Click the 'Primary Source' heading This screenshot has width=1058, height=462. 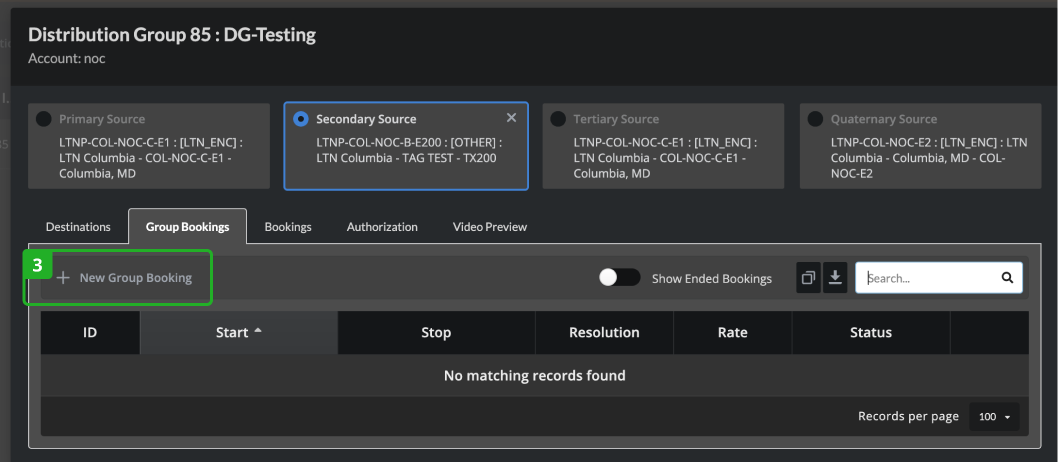(102, 119)
